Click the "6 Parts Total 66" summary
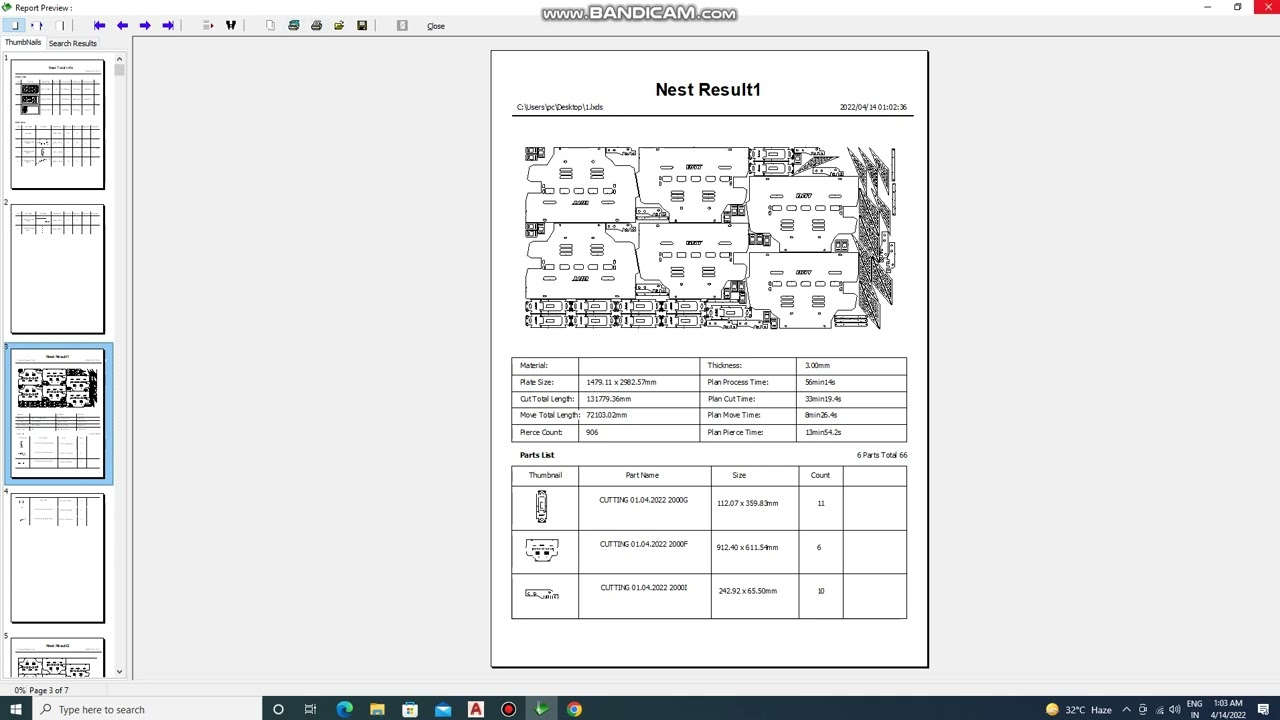The height and width of the screenshot is (720, 1280). point(882,455)
